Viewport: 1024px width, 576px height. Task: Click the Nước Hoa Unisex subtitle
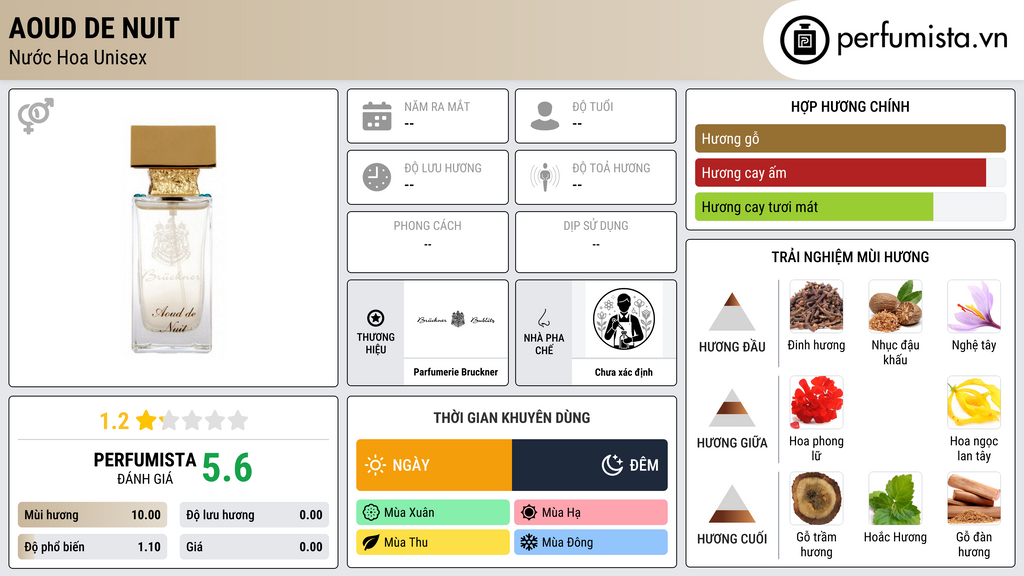[x=78, y=57]
